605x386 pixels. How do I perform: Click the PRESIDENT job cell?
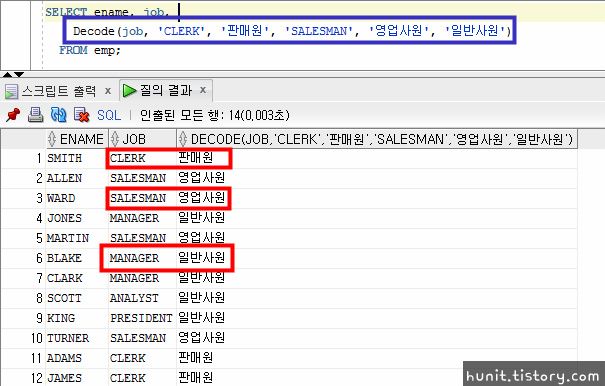click(x=141, y=318)
